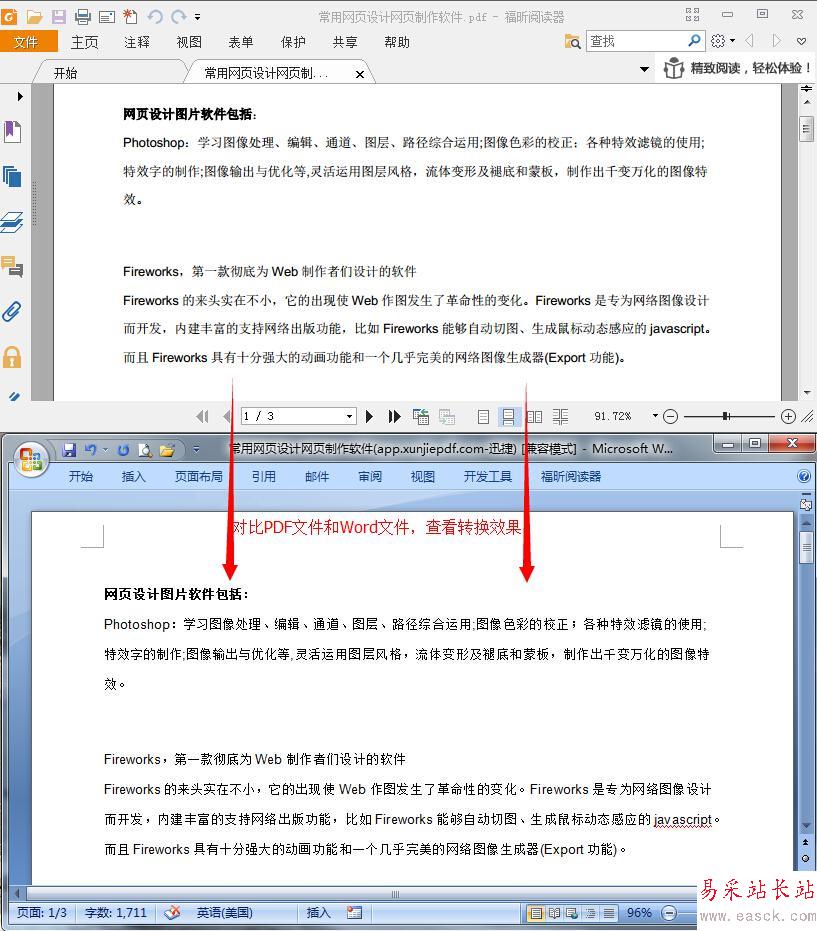
Task: Open the Word Office button
Action: tap(30, 459)
